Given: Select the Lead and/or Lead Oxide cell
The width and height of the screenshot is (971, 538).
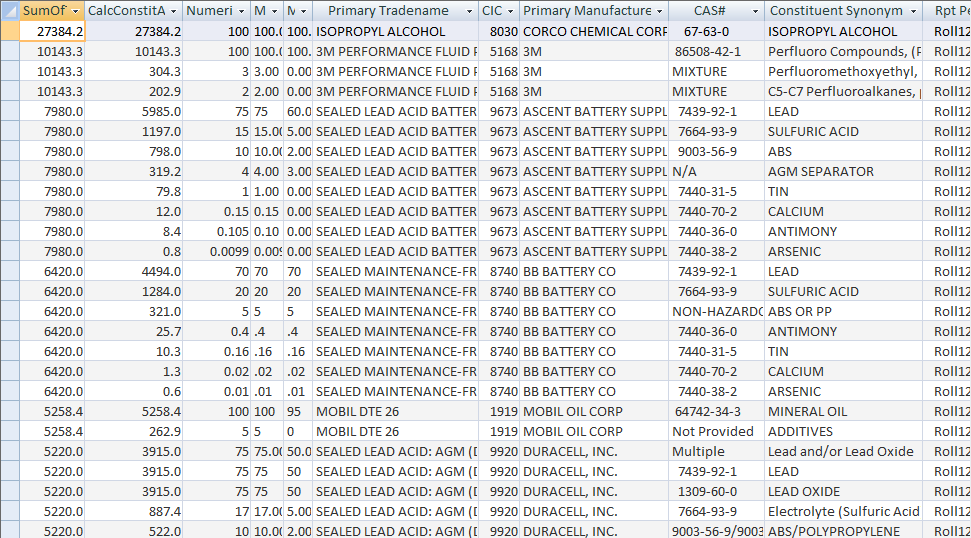Looking at the screenshot, I should pos(843,451).
